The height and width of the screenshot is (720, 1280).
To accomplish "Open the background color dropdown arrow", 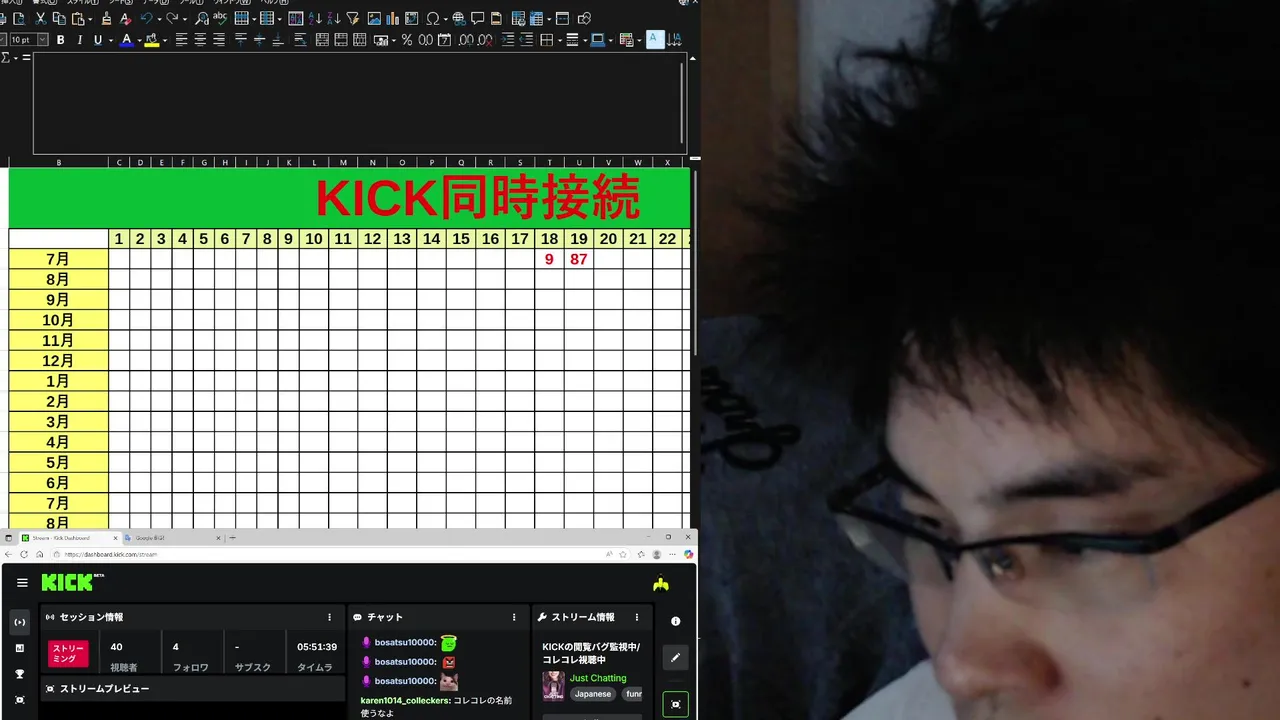I will coord(165,40).
